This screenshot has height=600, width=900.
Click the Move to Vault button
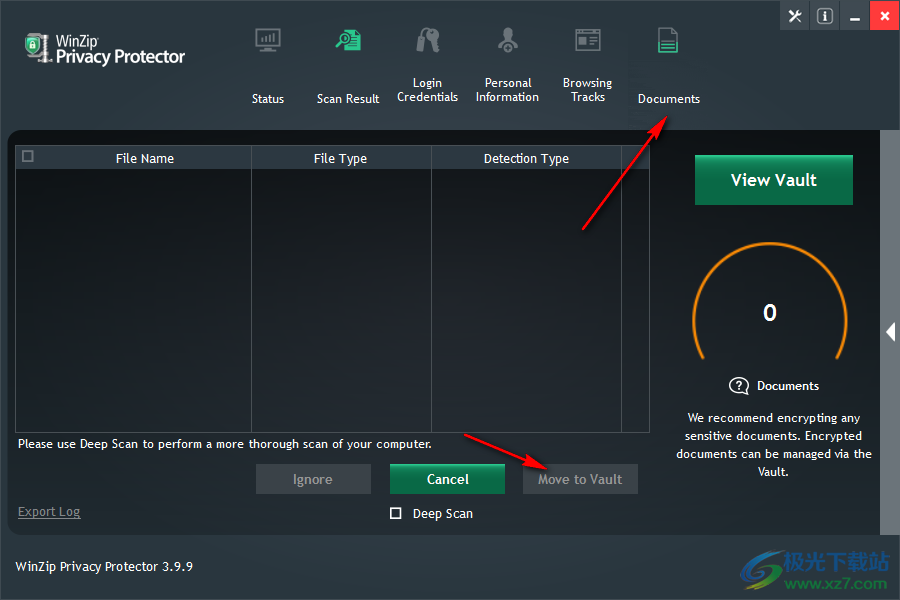[580, 479]
